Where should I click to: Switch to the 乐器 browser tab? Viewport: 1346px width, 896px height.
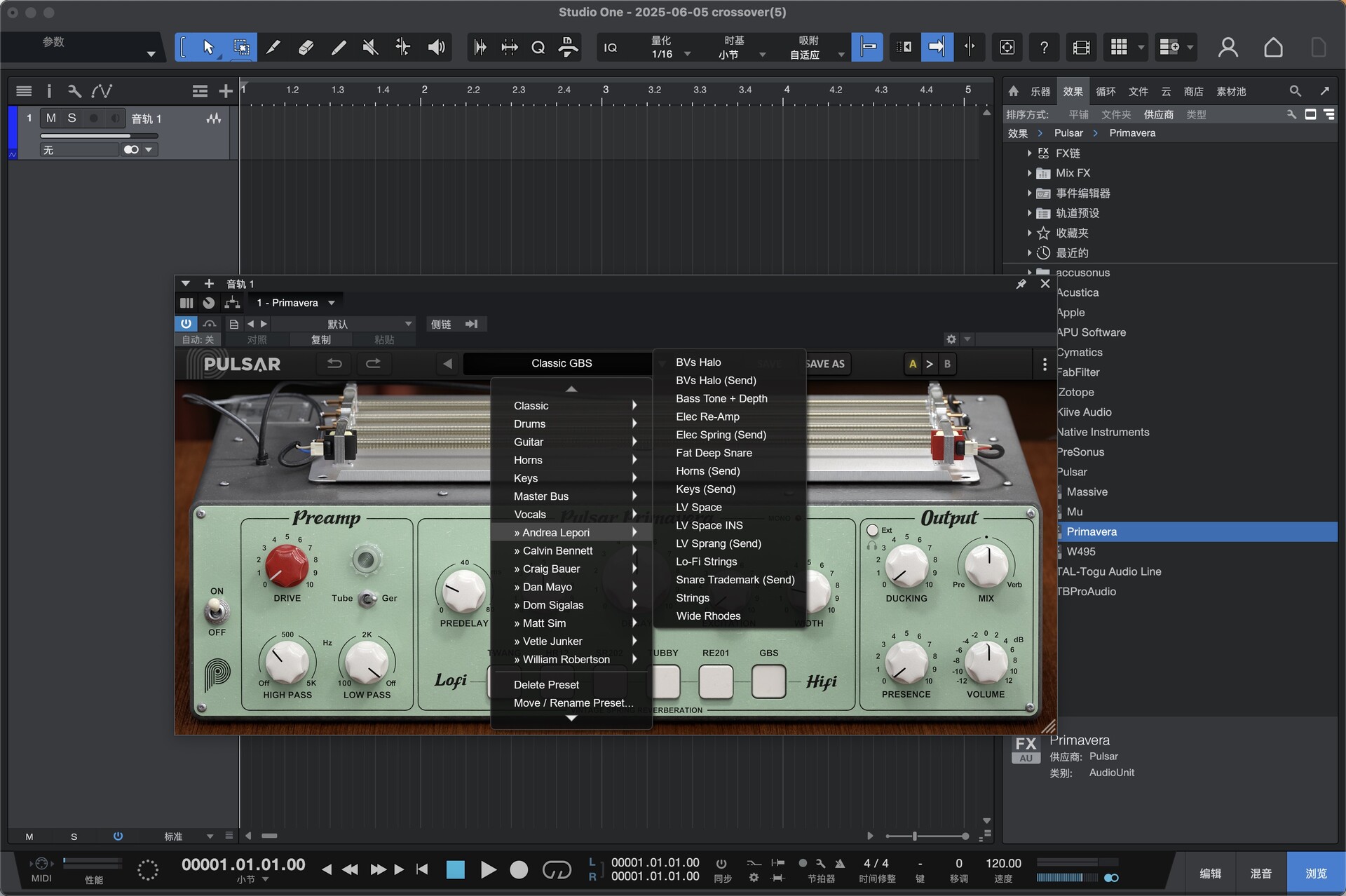(1040, 91)
